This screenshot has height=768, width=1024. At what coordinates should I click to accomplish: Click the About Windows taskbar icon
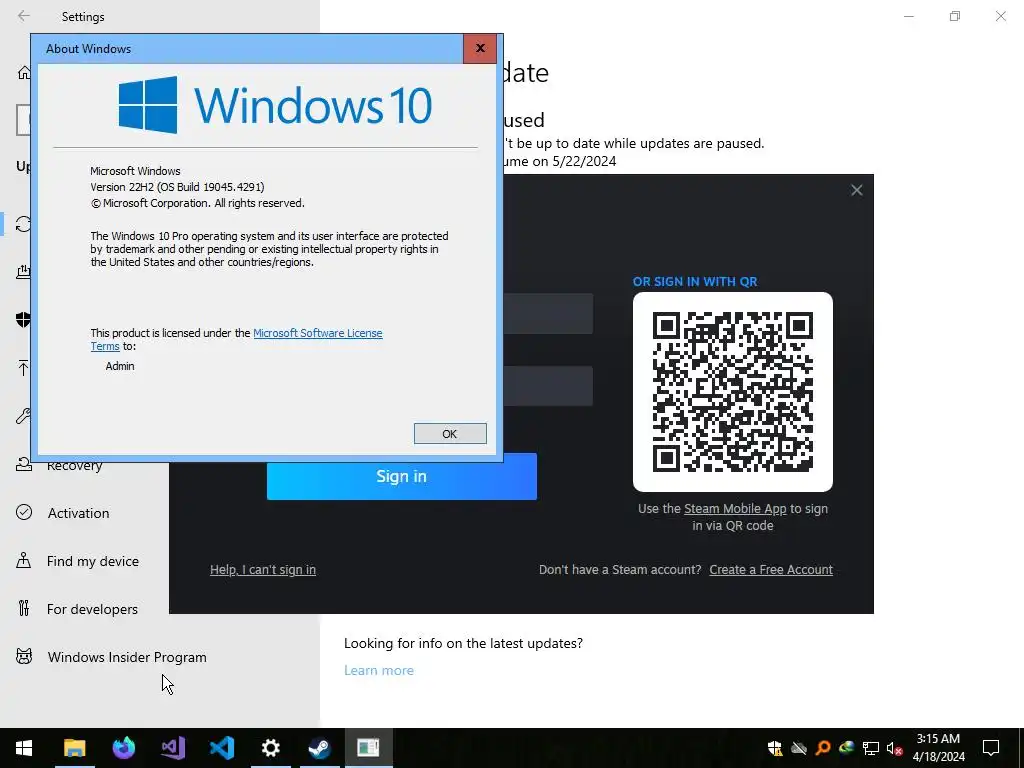pyautogui.click(x=368, y=748)
